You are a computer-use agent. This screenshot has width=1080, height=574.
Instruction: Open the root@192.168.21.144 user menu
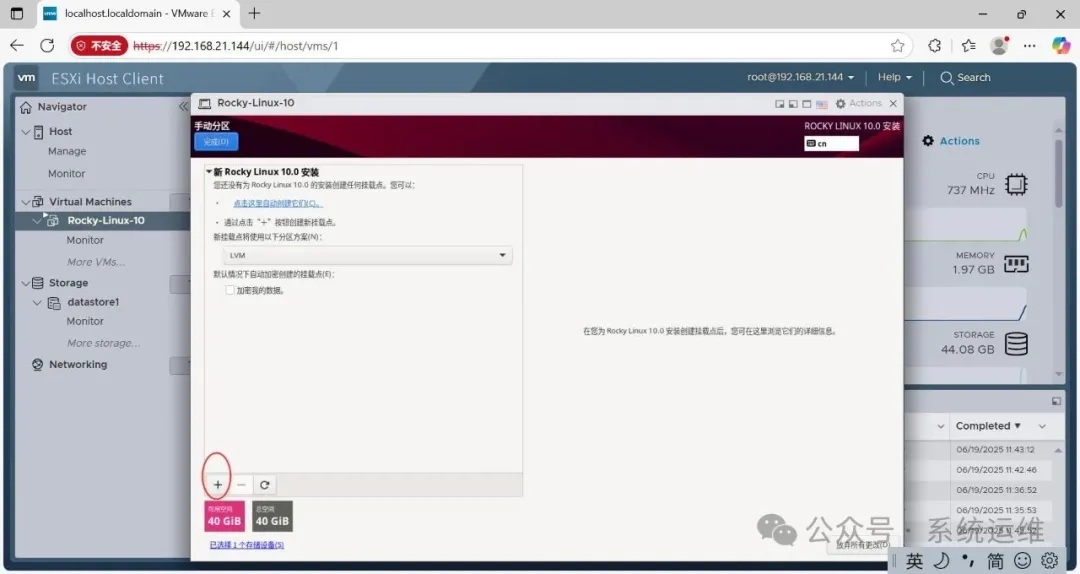click(x=800, y=77)
